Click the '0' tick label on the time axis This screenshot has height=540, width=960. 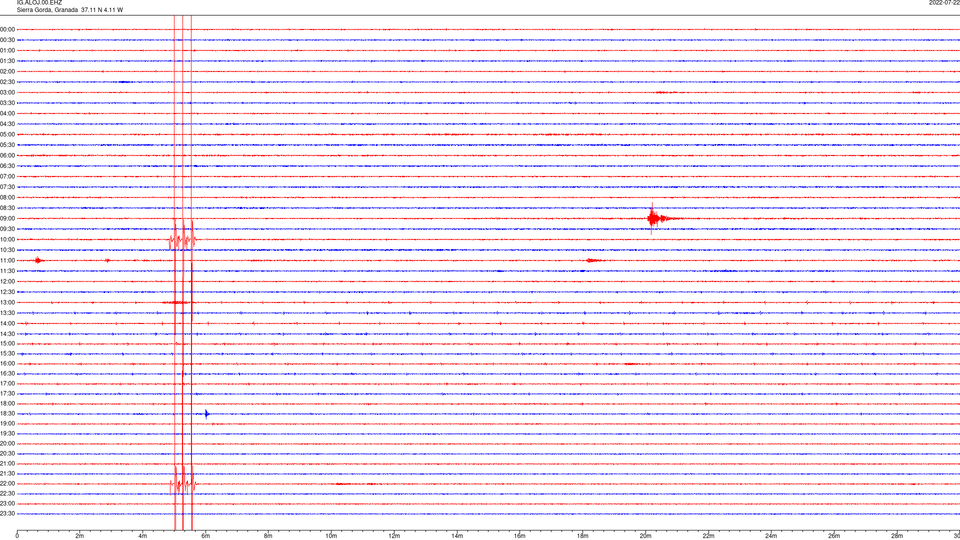tap(17, 536)
